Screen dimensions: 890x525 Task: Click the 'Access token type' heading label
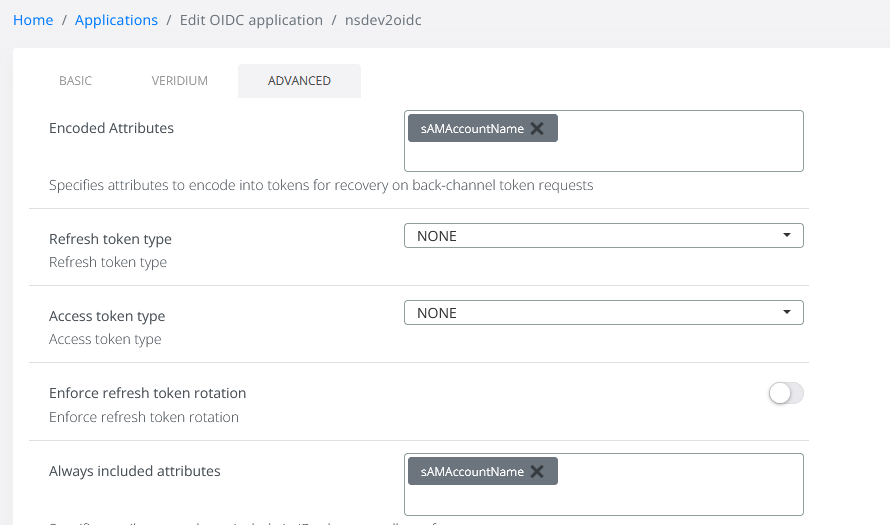pyautogui.click(x=107, y=316)
